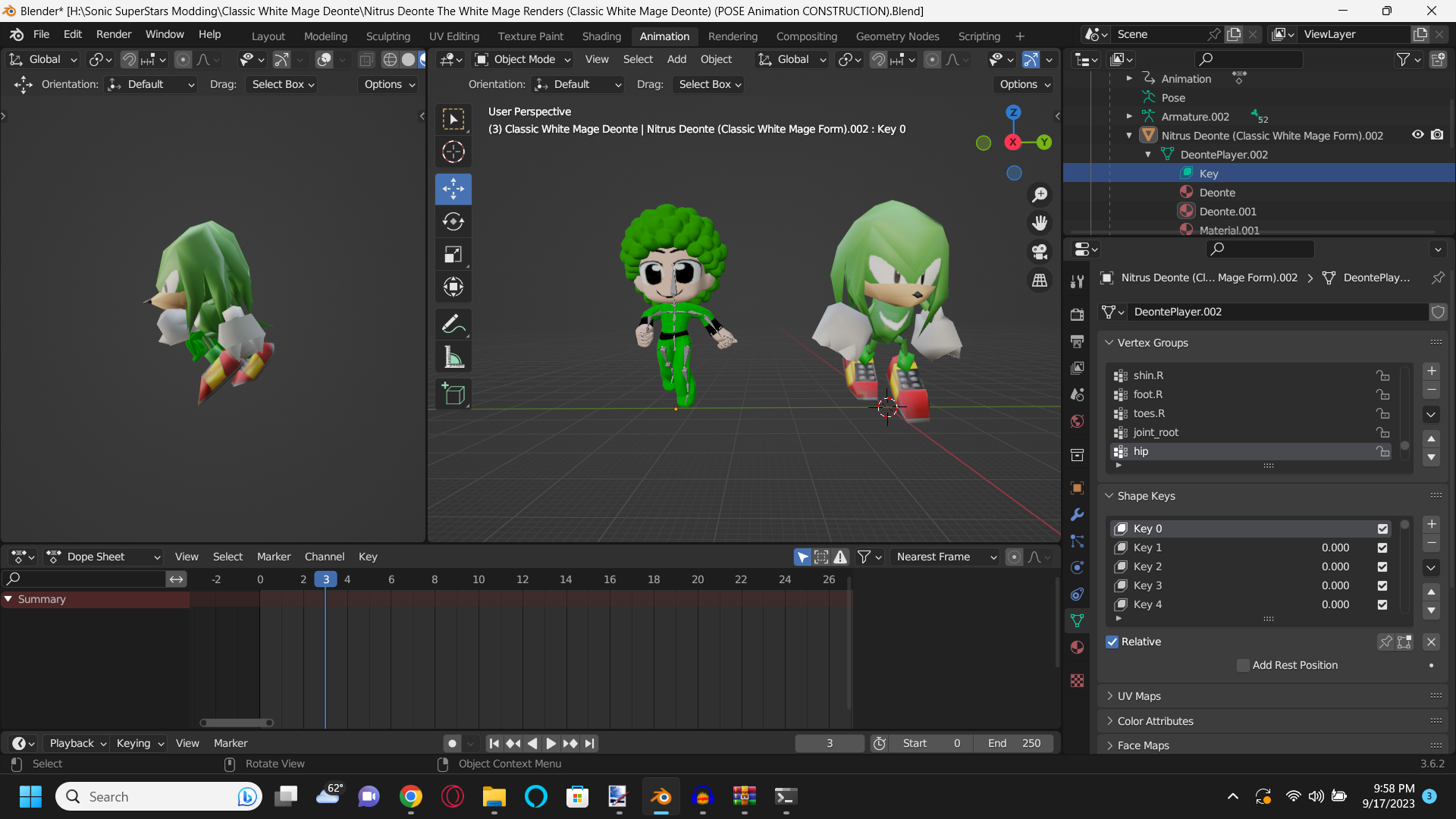This screenshot has width=1456, height=819.
Task: Open Chrome from the taskbar
Action: (411, 797)
